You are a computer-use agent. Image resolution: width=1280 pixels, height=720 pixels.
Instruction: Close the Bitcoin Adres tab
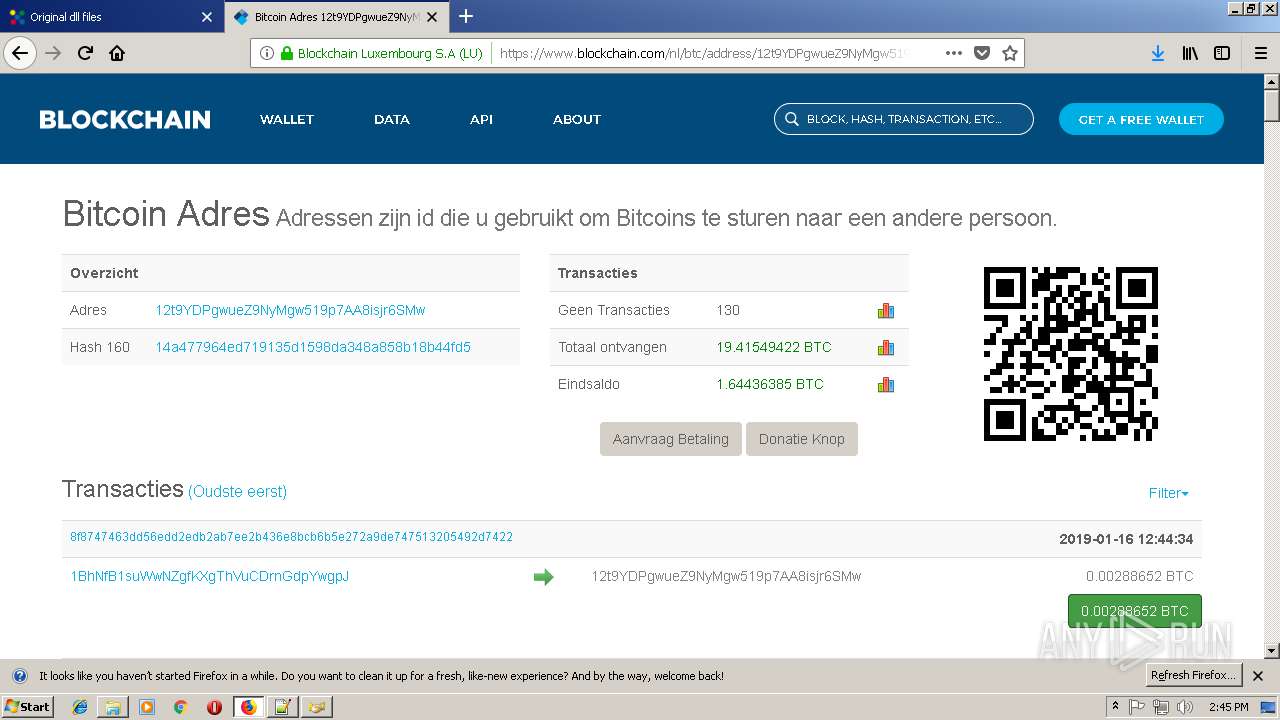433,17
